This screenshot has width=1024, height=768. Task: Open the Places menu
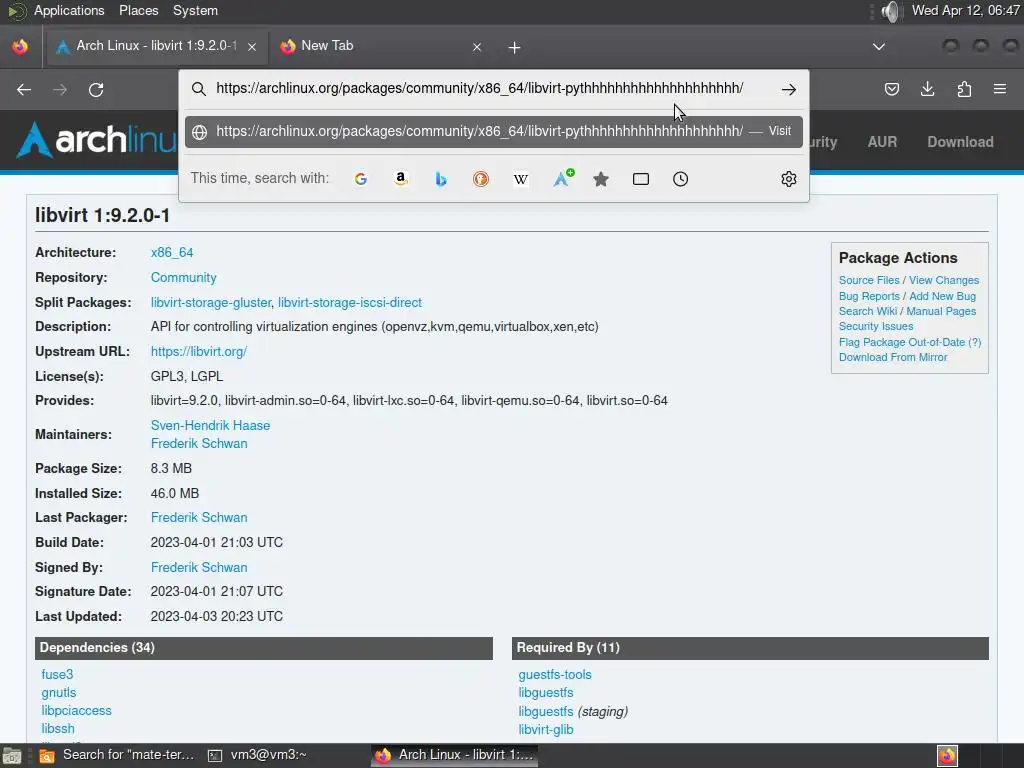138,10
